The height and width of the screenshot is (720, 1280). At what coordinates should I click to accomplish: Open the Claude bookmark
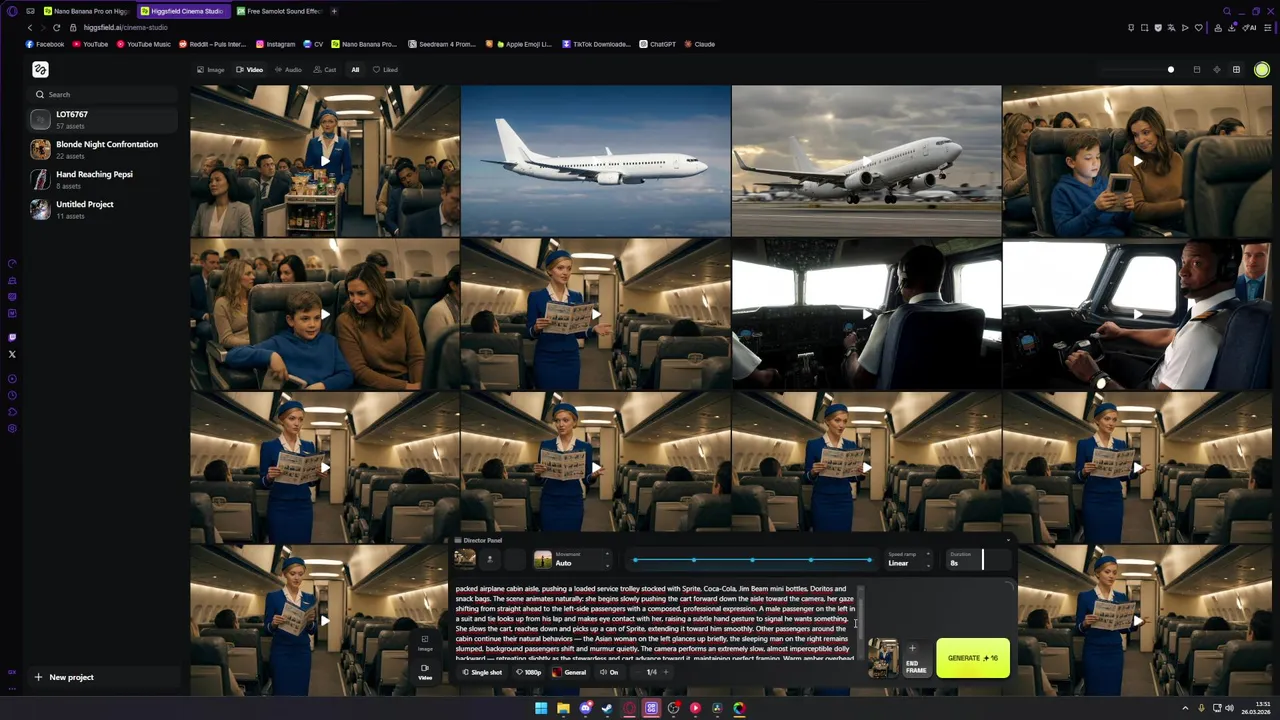tap(699, 44)
